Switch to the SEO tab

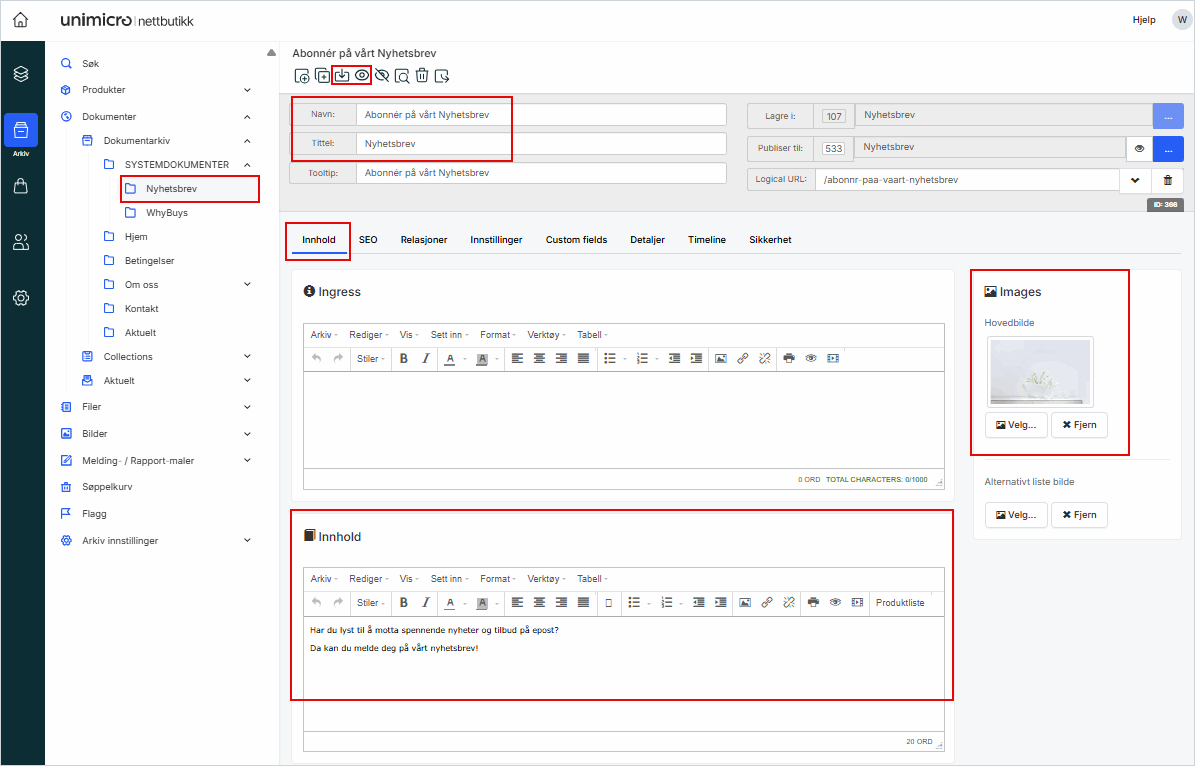[x=368, y=240]
